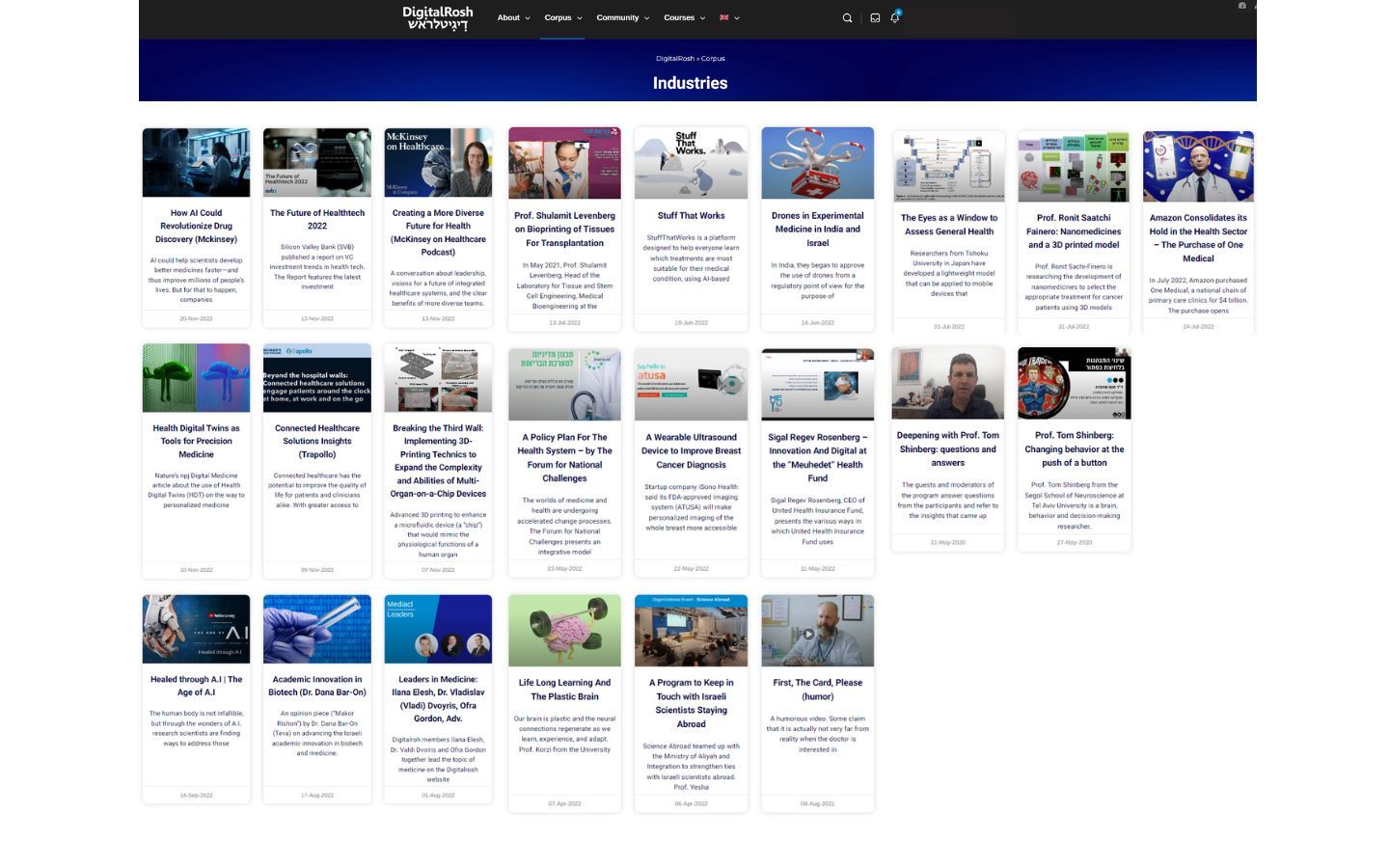Open Prof. Ronit Saatchi Fainero Nanomedicines title
This screenshot has height=868, width=1389.
(x=1074, y=231)
